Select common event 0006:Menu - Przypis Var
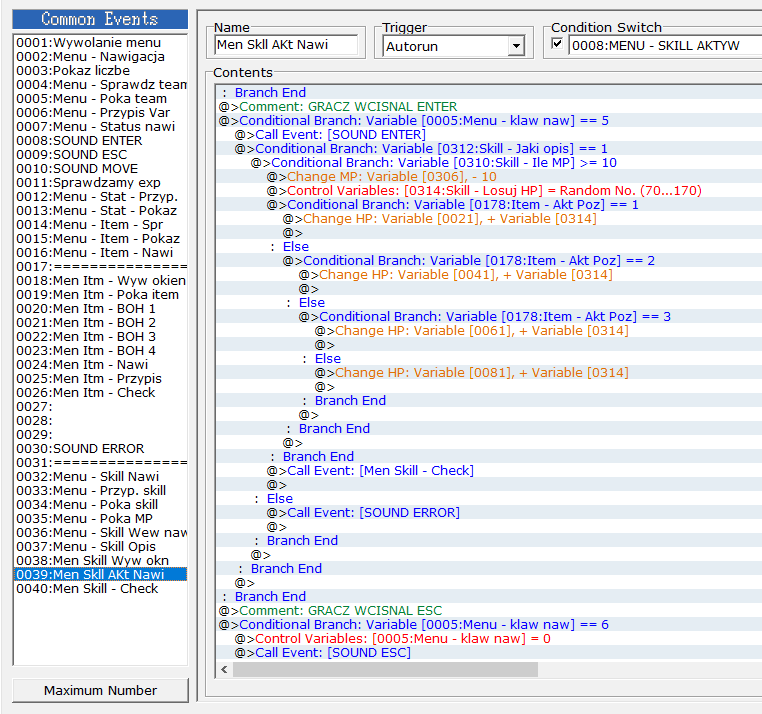762x714 pixels. [100, 113]
